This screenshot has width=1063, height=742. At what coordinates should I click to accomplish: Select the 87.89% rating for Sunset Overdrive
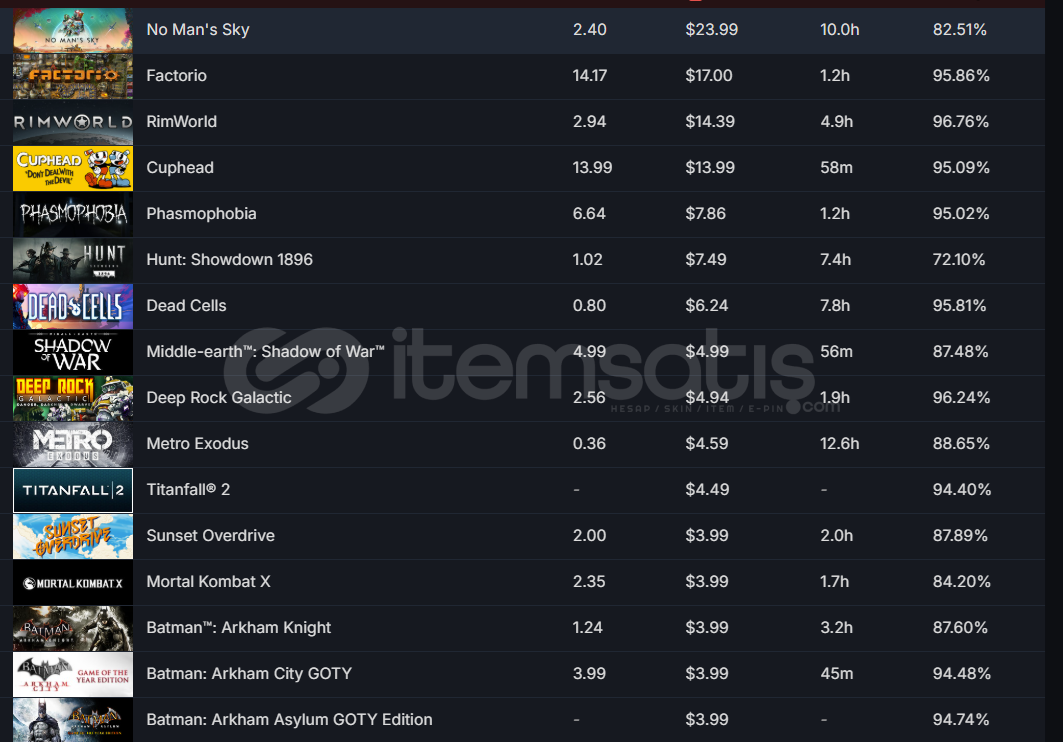pos(961,536)
